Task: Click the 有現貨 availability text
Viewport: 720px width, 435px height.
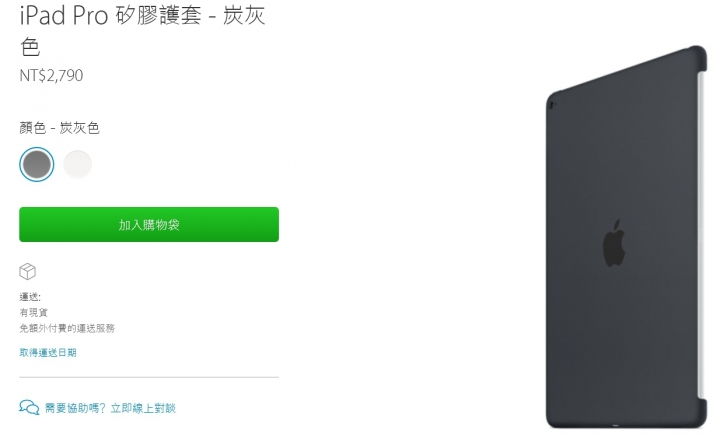Action: click(x=34, y=313)
